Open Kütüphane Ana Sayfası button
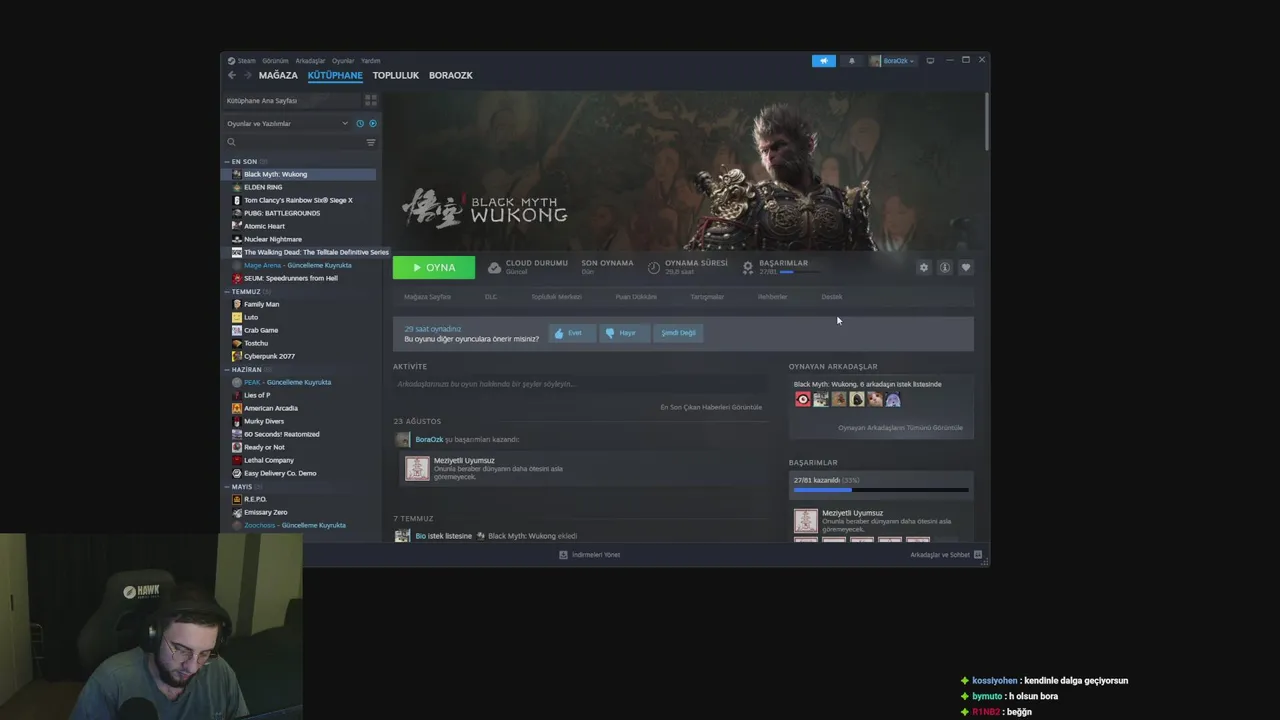Screen dimensions: 1280x720 (x=291, y=100)
